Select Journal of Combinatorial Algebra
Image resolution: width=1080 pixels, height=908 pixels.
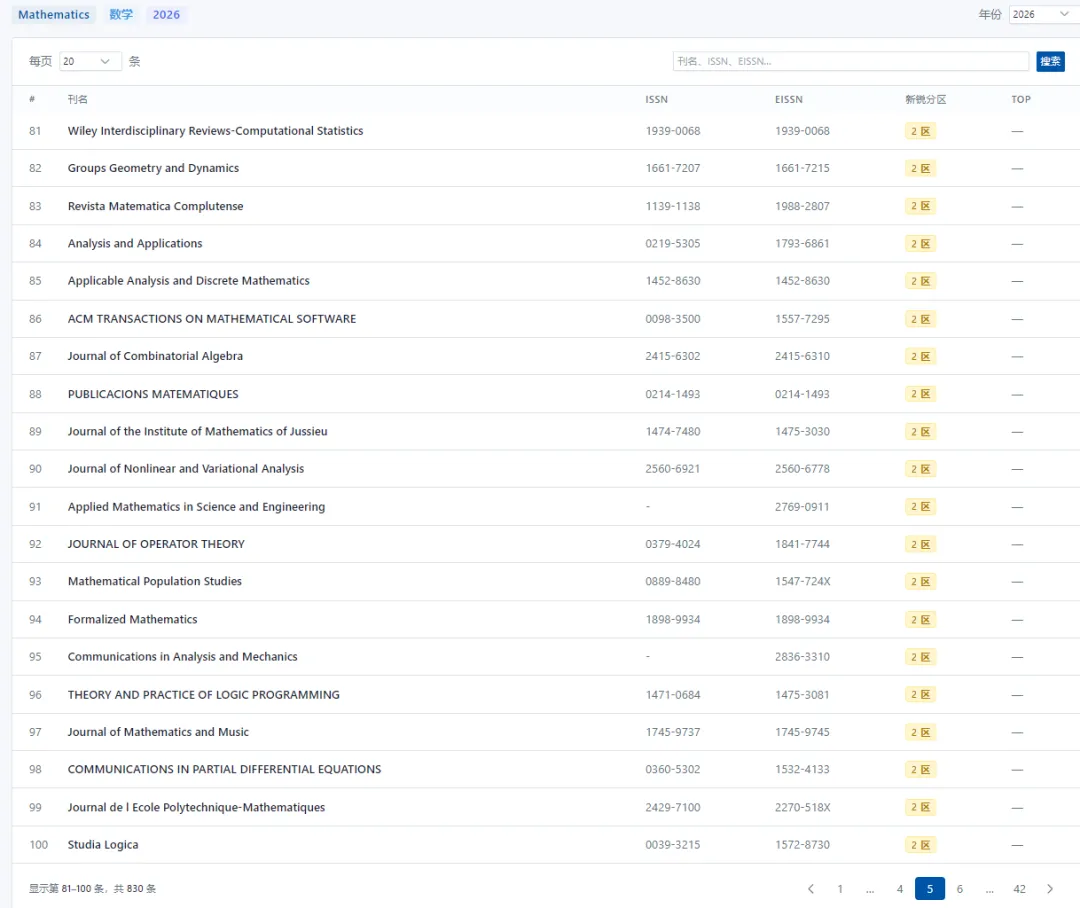coord(156,356)
